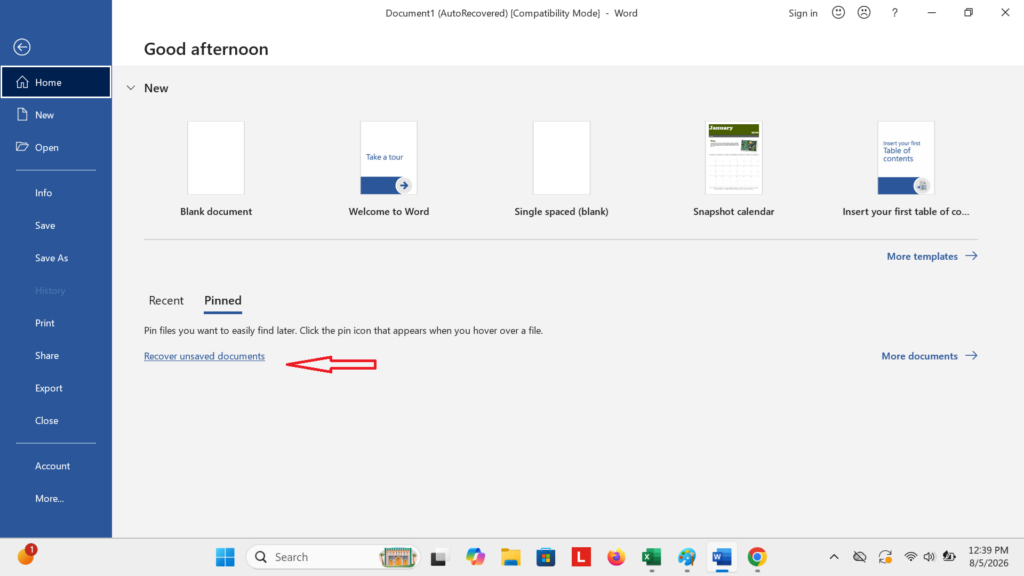This screenshot has height=576, width=1024.
Task: Click Sign in at the top
Action: (x=803, y=13)
